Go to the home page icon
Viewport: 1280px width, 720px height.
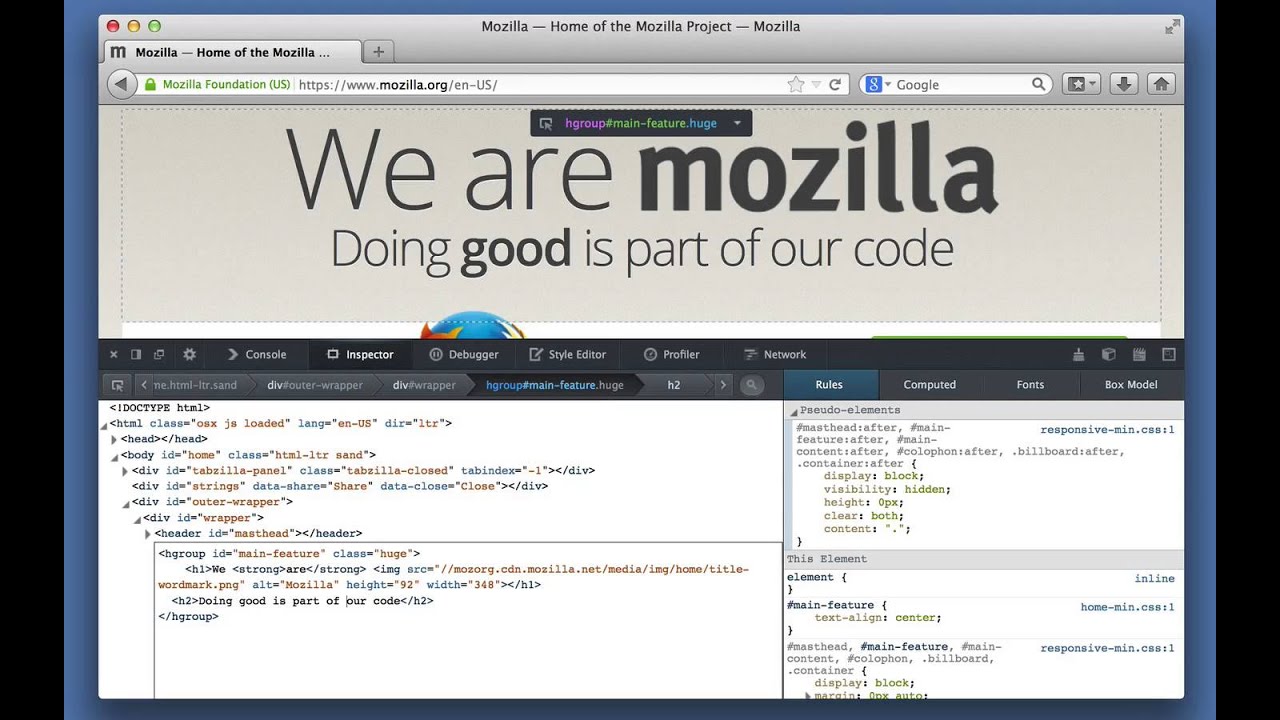pyautogui.click(x=1161, y=85)
